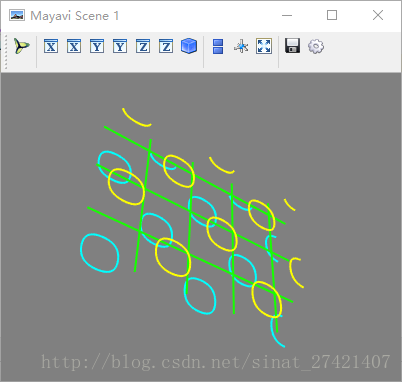
Task: Click the -Z axis view icon right of the Y icons
Action: click(x=143, y=46)
